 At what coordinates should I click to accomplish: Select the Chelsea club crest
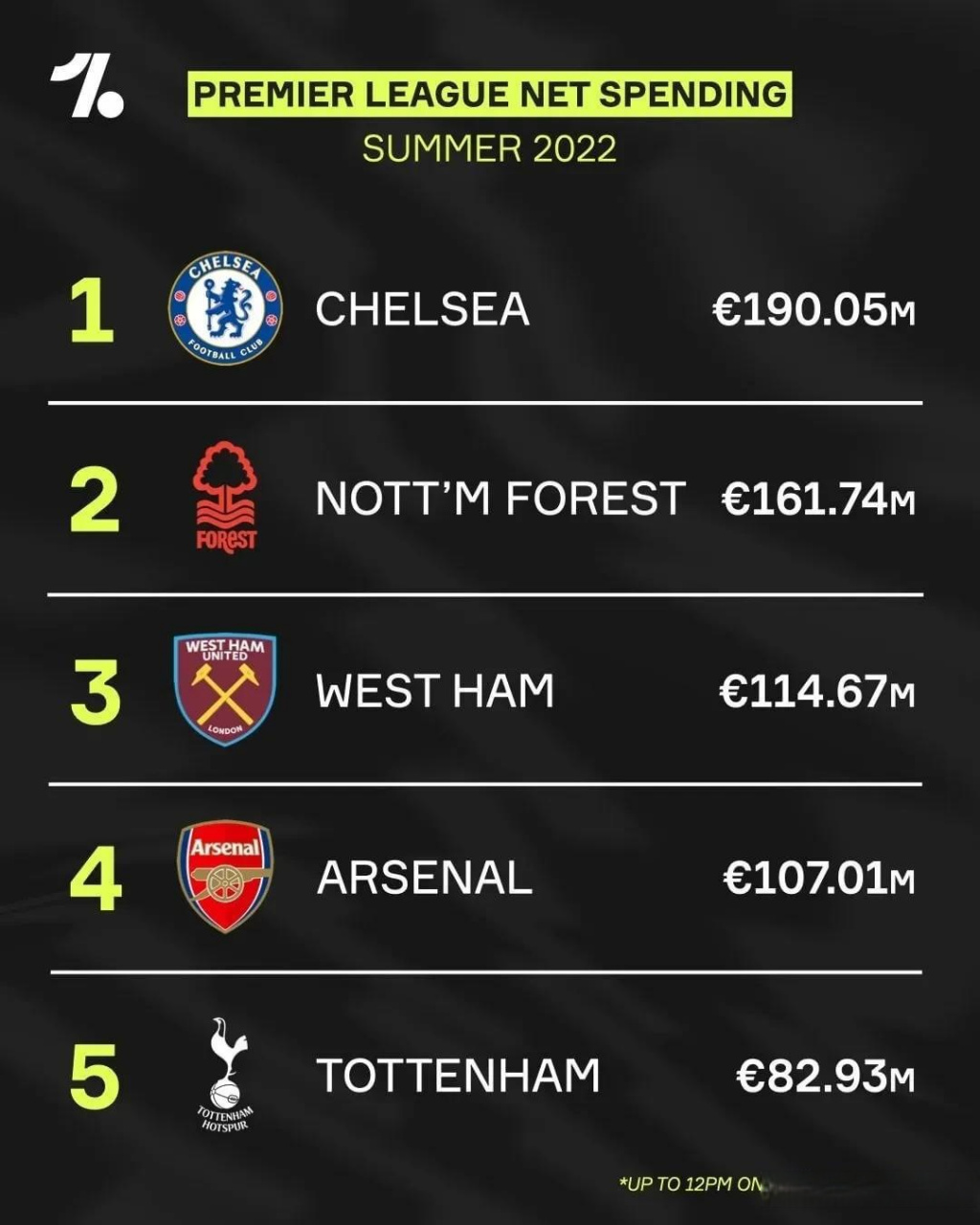tap(225, 308)
